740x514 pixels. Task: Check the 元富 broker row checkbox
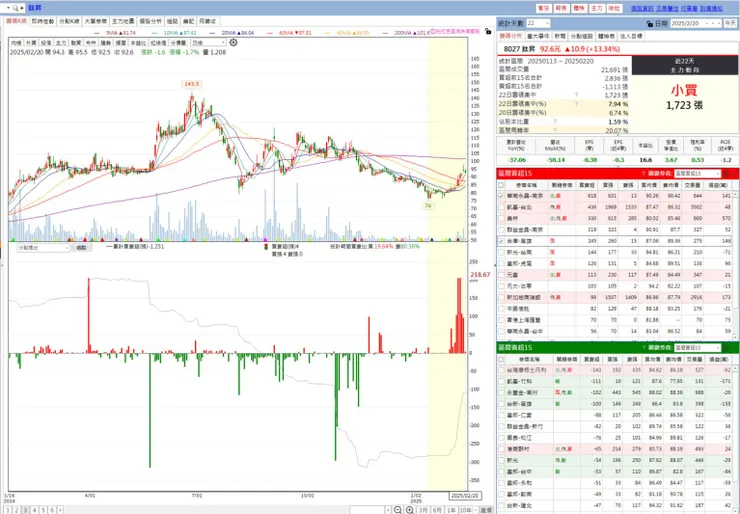pyautogui.click(x=501, y=275)
